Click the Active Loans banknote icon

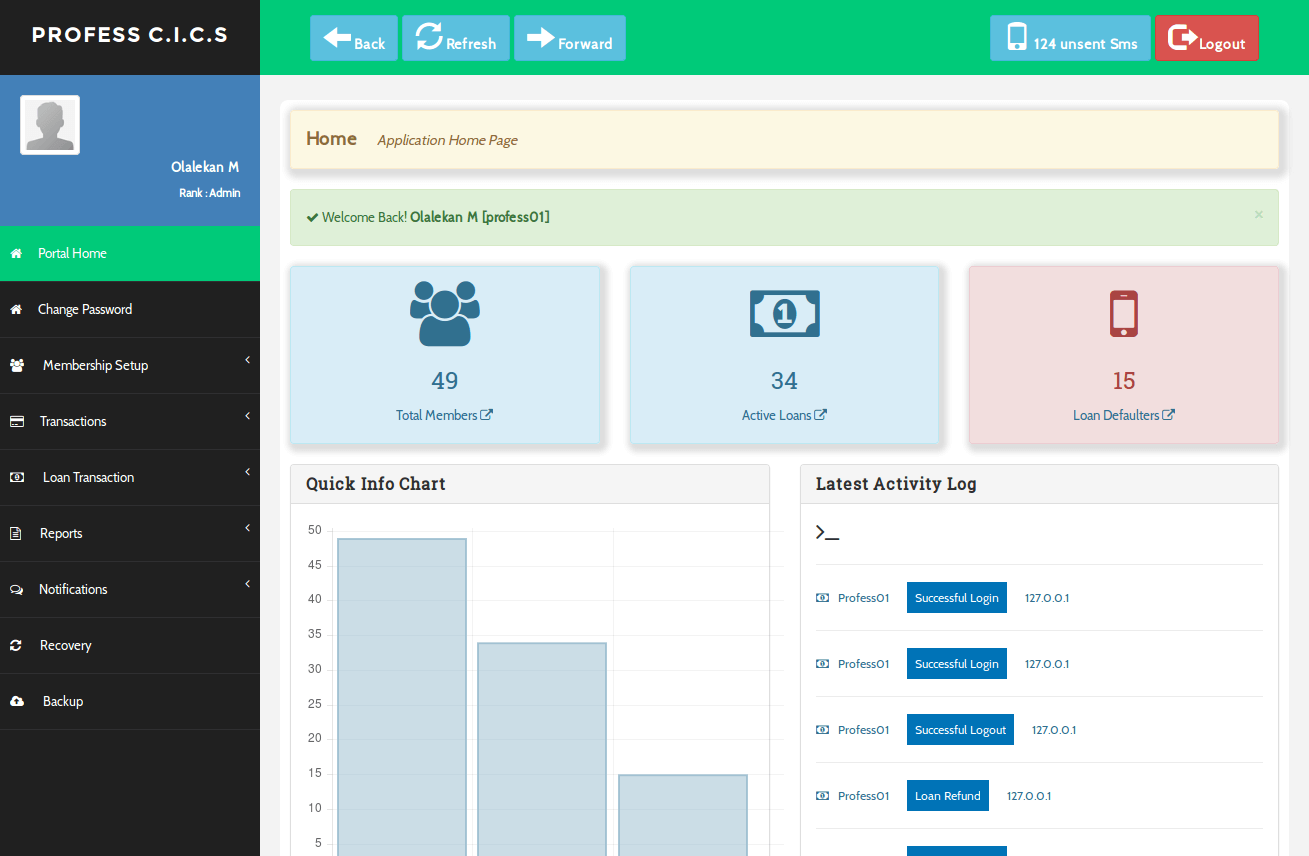(785, 313)
